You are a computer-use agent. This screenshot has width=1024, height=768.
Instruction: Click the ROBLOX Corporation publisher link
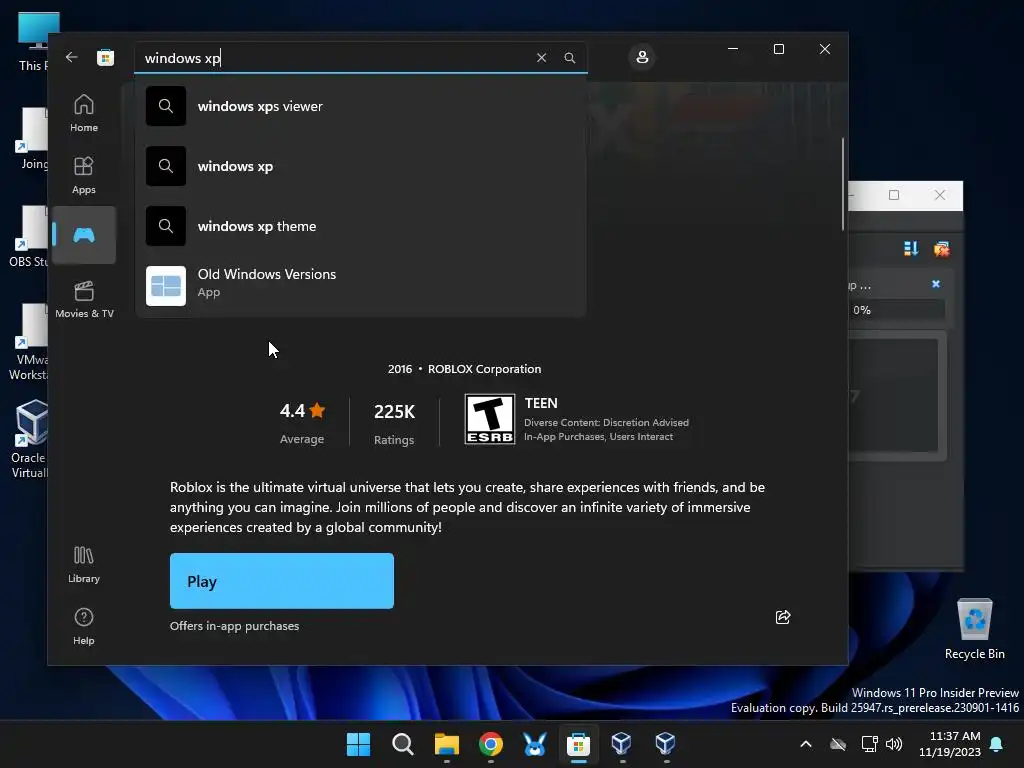[484, 369]
